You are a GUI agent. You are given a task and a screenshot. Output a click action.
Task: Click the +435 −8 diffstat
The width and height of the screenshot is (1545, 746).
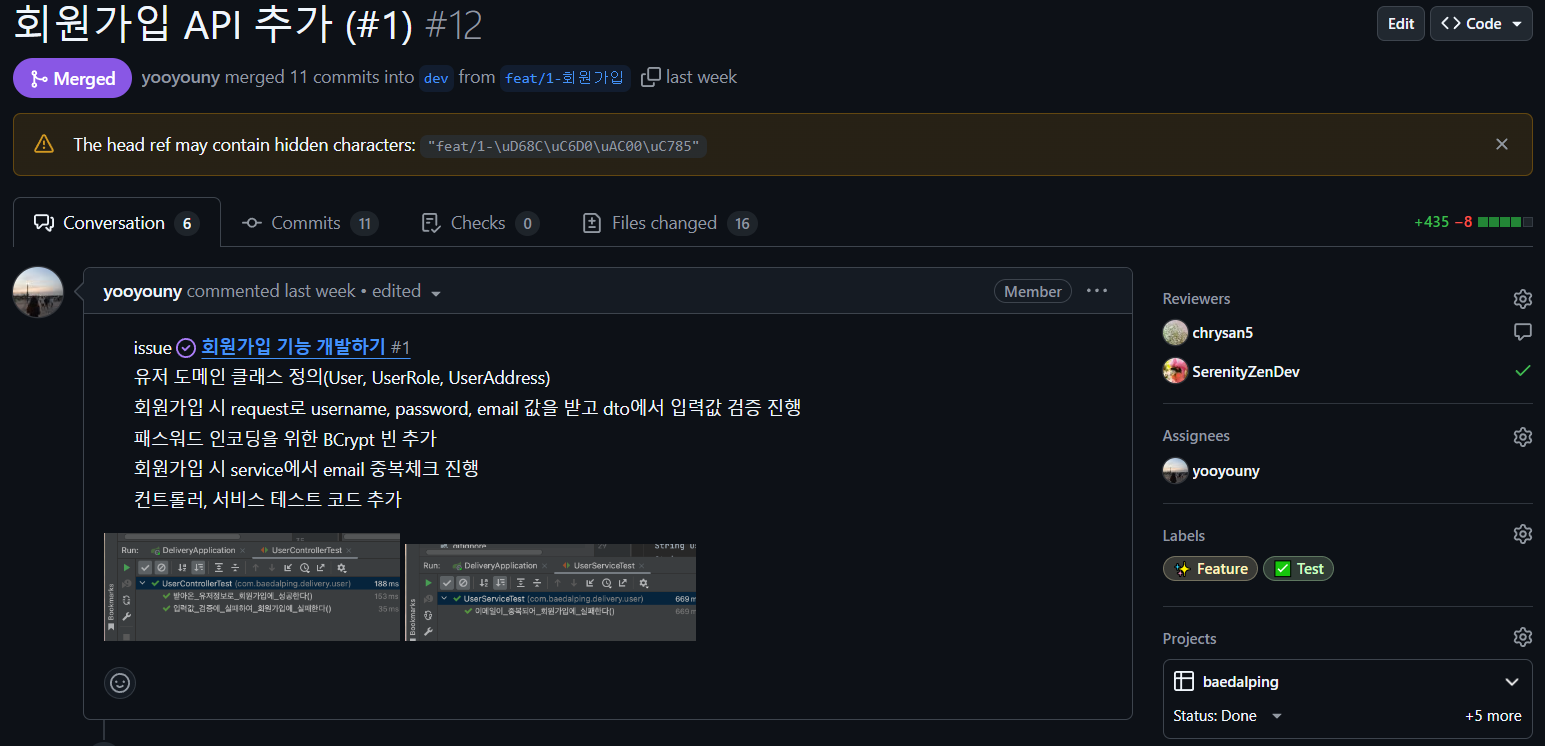click(x=1473, y=222)
